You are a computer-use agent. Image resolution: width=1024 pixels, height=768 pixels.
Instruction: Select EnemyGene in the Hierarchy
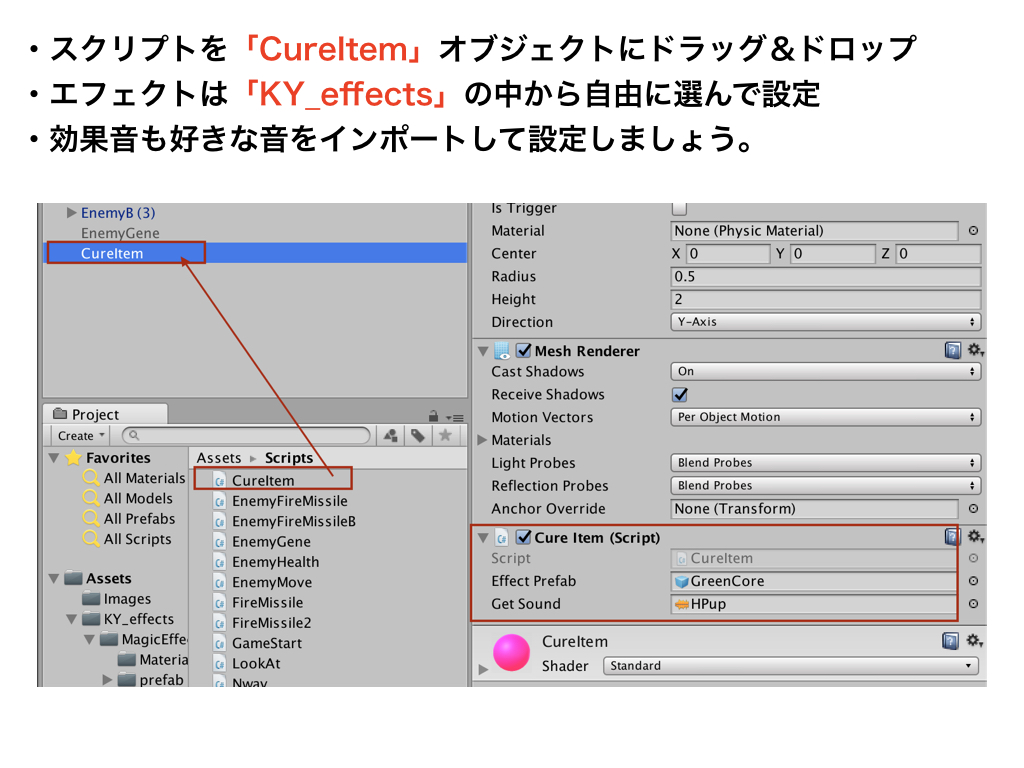pyautogui.click(x=120, y=233)
